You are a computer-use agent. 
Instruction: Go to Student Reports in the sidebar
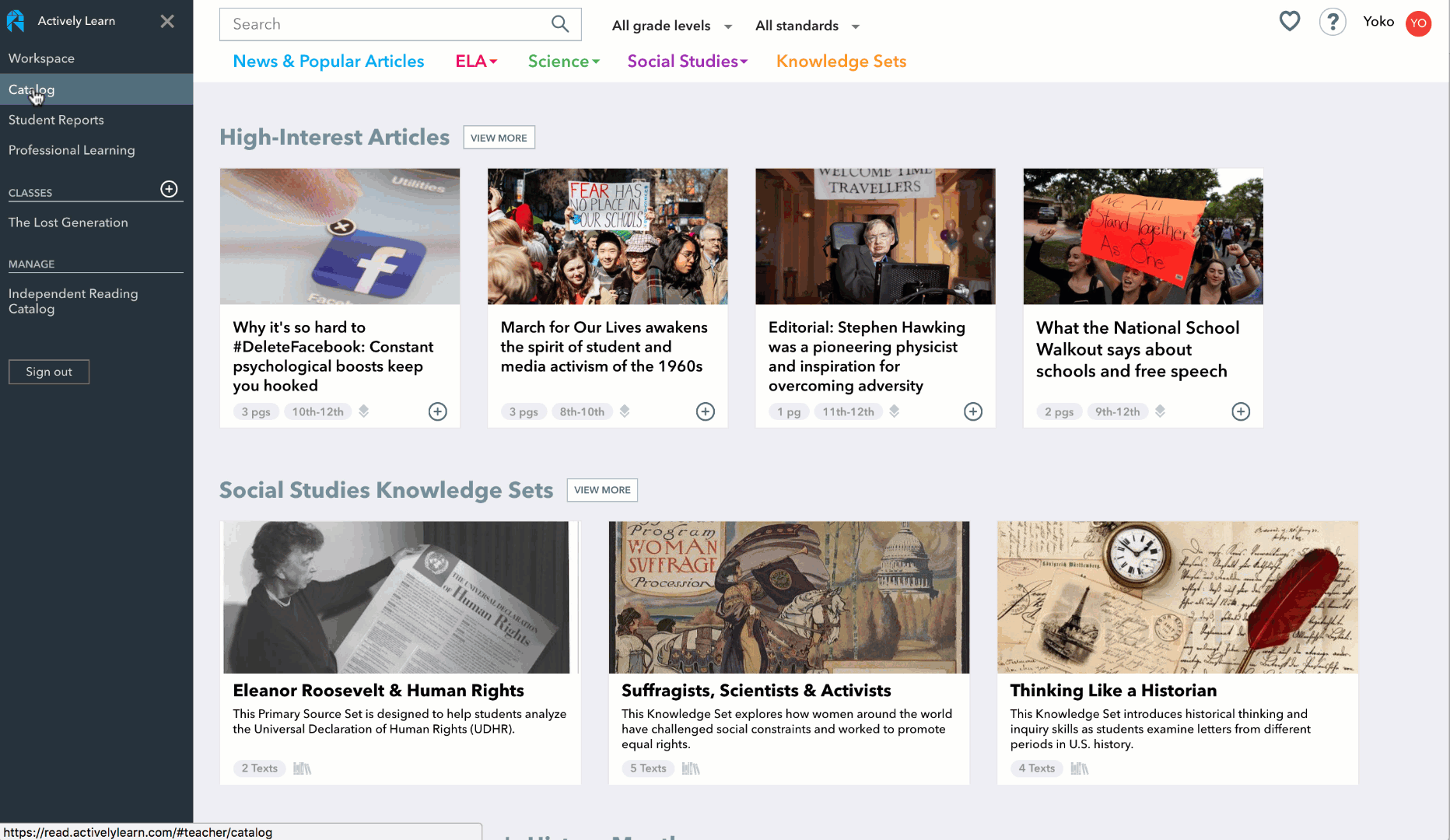[56, 120]
